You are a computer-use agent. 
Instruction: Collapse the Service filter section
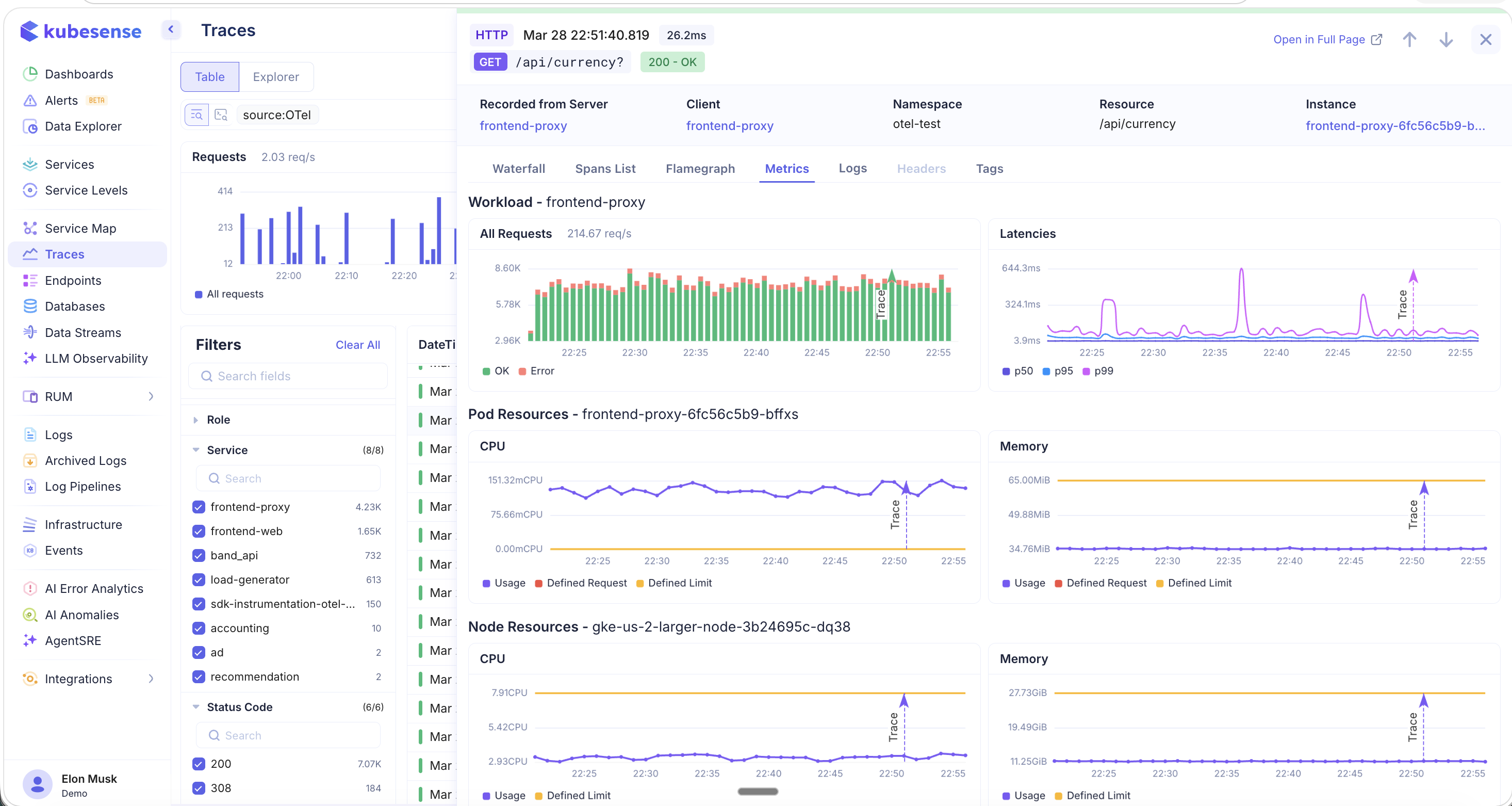pos(196,449)
